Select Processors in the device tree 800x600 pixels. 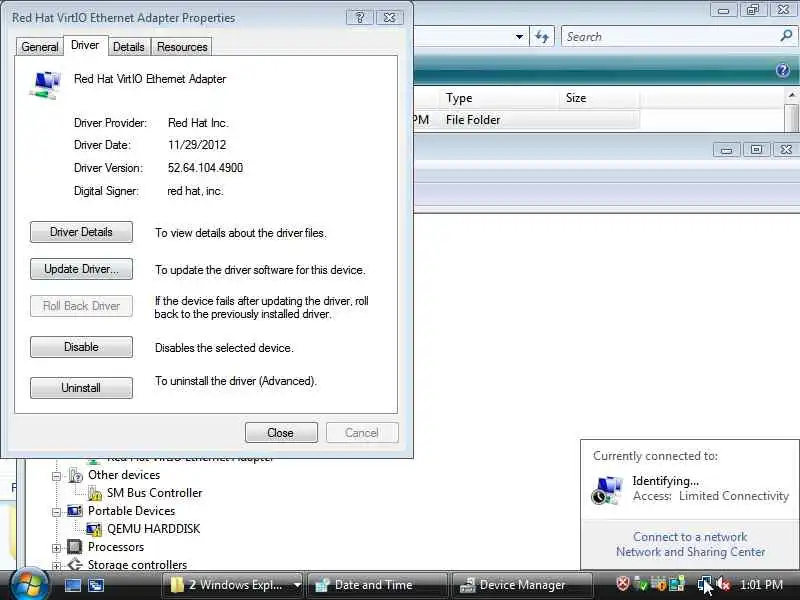(x=116, y=547)
